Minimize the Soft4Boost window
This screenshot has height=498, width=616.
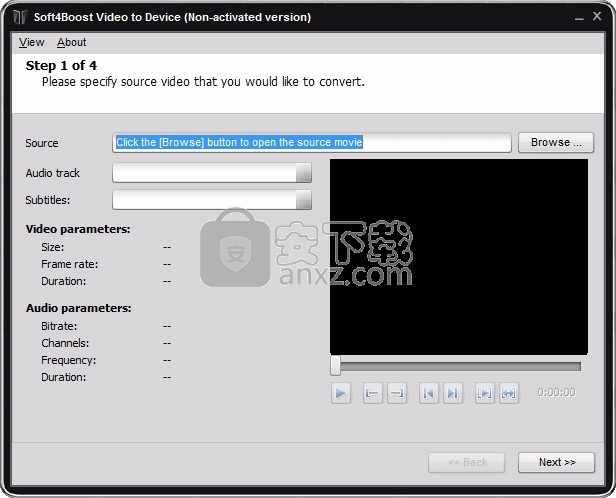click(579, 18)
